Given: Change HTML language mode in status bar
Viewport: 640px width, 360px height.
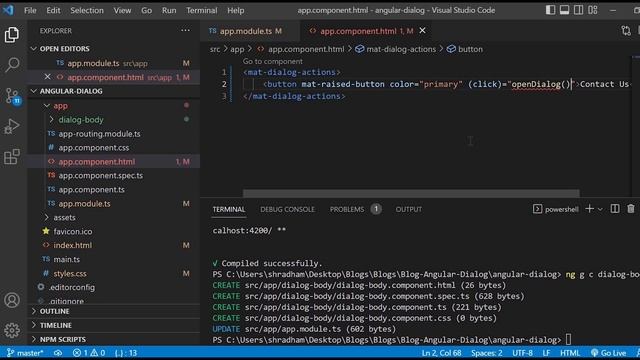Looking at the screenshot, I should [570, 353].
